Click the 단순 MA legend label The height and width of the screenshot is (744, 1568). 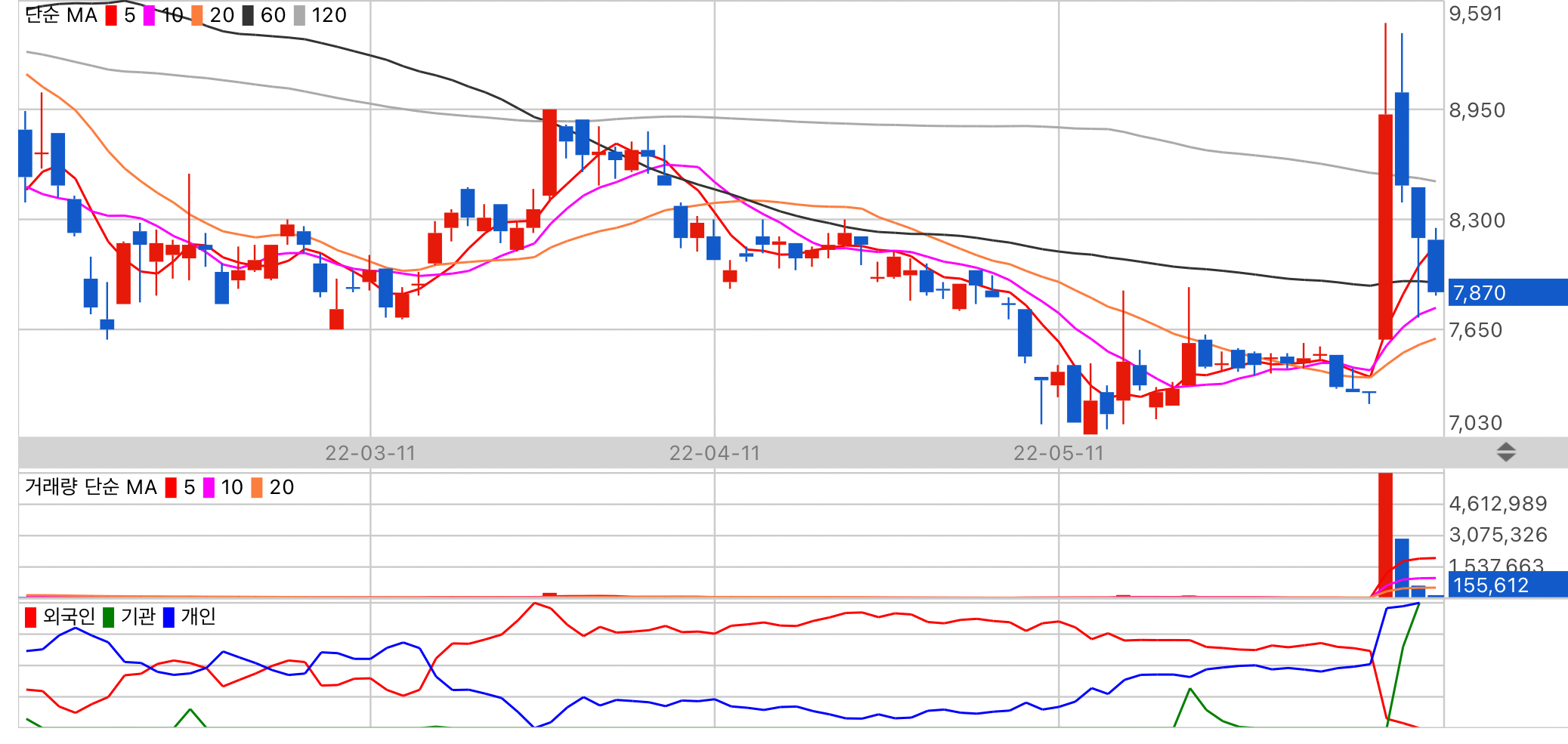click(61, 15)
